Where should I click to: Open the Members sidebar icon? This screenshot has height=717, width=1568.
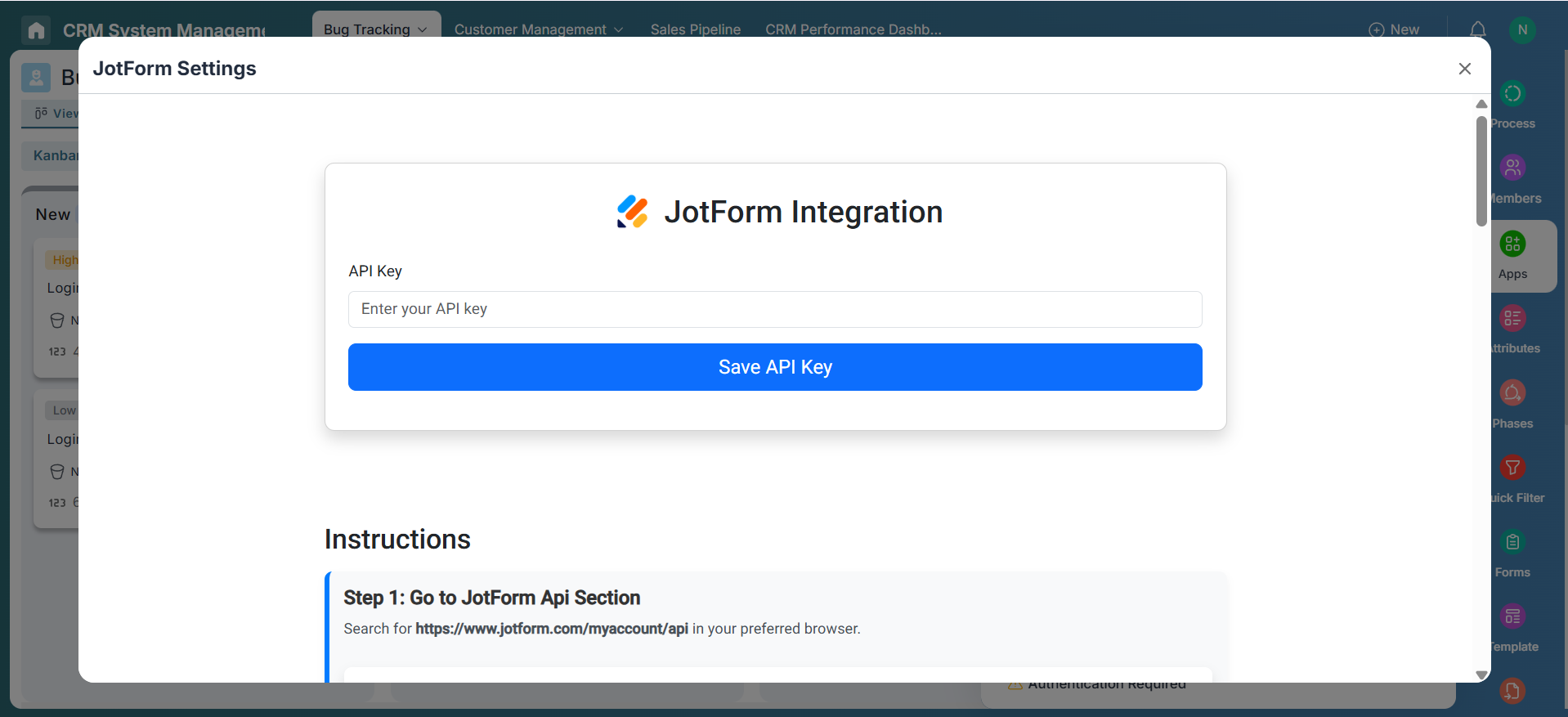[x=1512, y=168]
